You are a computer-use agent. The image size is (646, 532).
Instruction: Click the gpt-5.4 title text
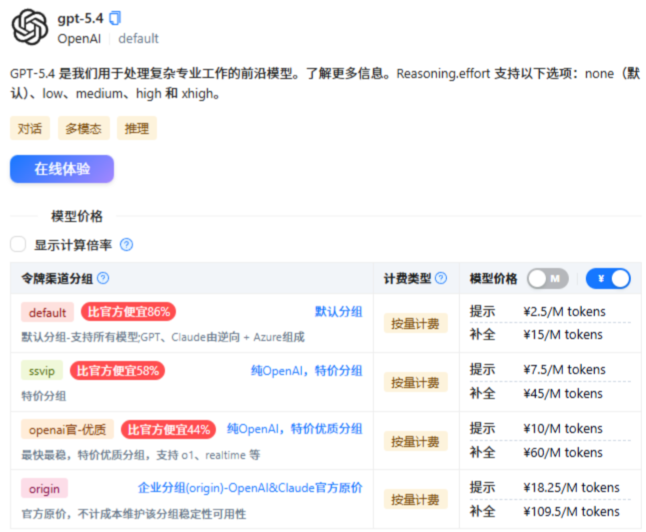(x=80, y=19)
